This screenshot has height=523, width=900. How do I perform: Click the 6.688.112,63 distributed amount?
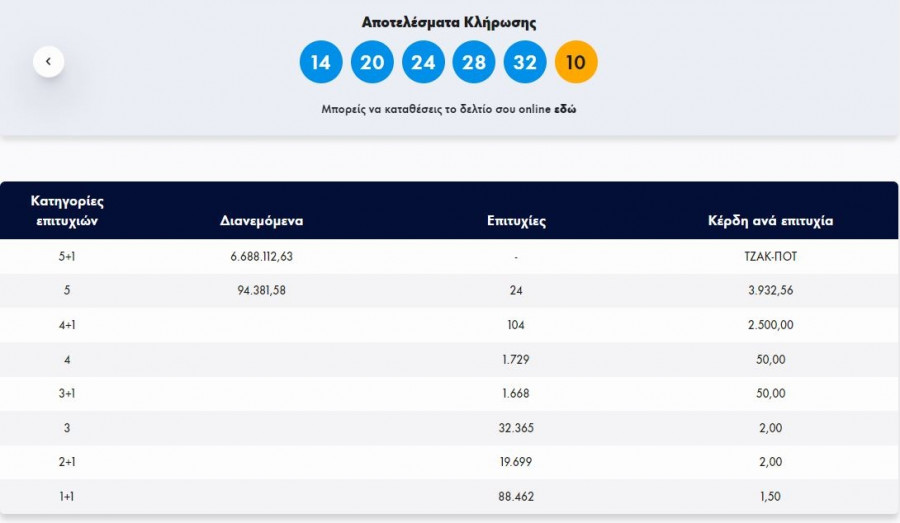pyautogui.click(x=261, y=257)
